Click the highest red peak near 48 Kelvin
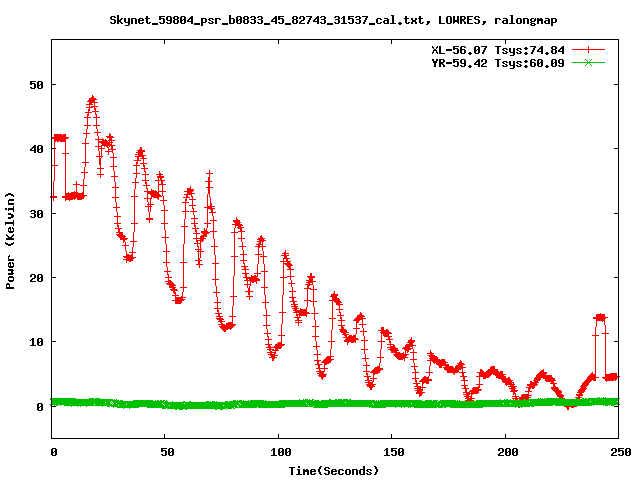Viewport: 640px width, 480px height. (x=92, y=100)
